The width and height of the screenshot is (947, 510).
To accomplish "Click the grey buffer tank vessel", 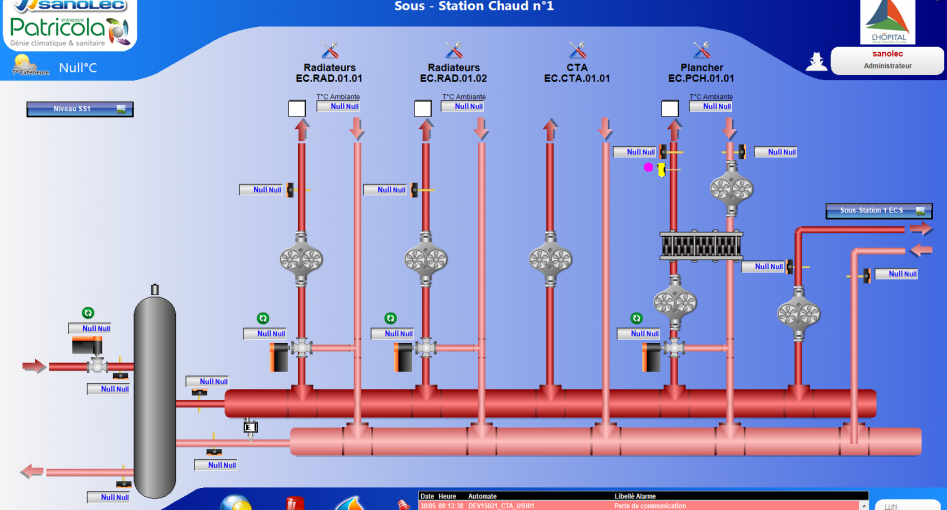I will [x=154, y=390].
